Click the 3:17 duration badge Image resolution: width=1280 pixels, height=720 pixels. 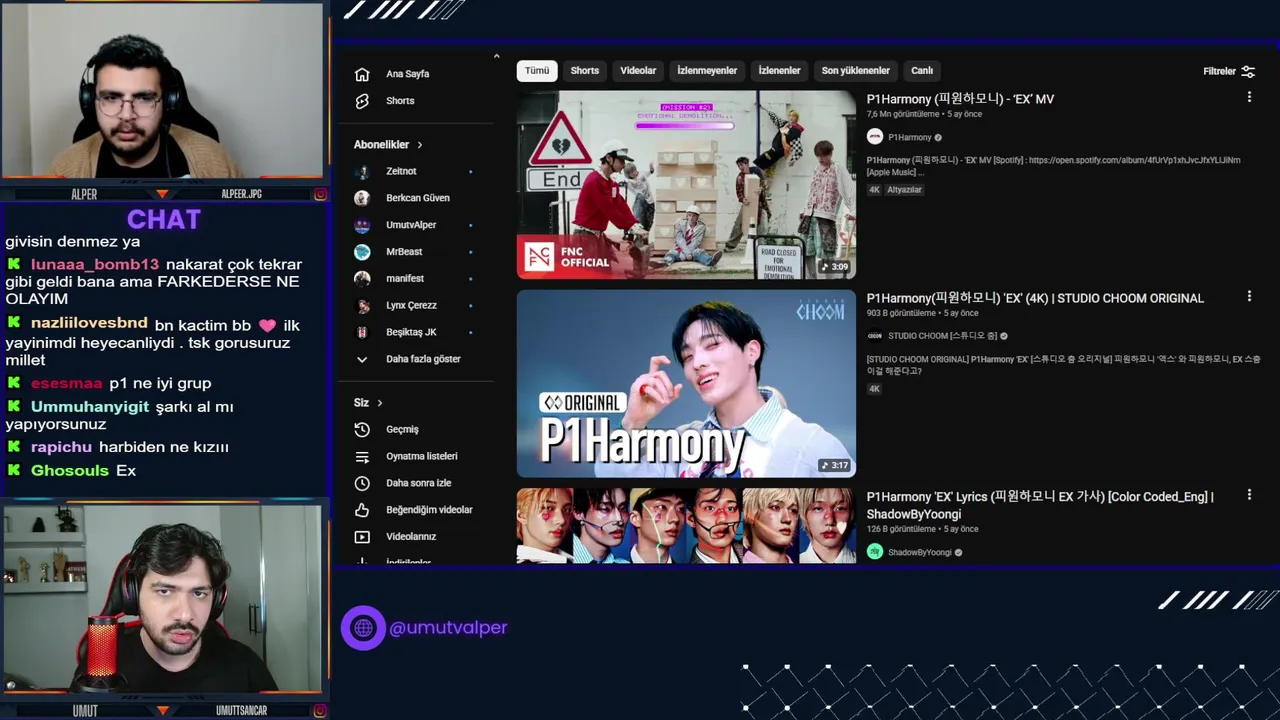(x=834, y=465)
